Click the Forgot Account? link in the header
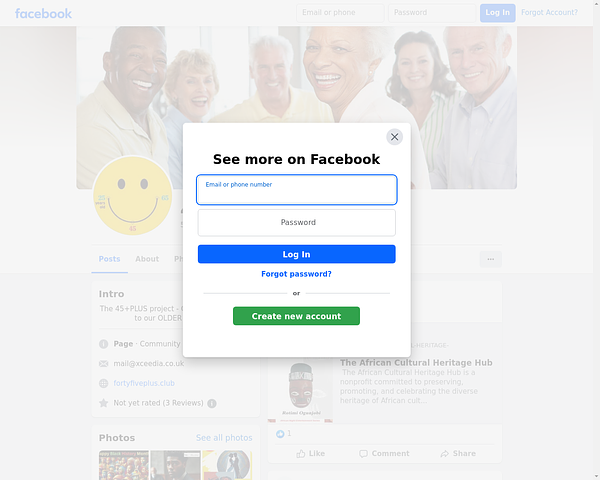Viewport: 600px width, 480px height. (x=549, y=13)
